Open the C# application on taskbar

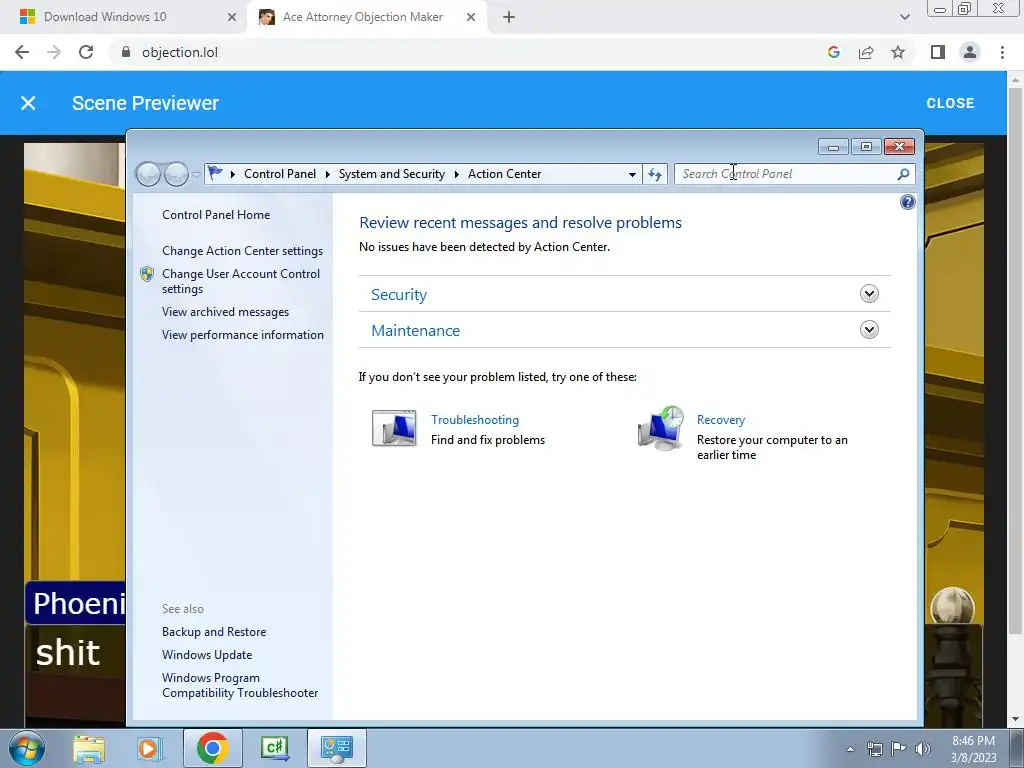(x=275, y=748)
